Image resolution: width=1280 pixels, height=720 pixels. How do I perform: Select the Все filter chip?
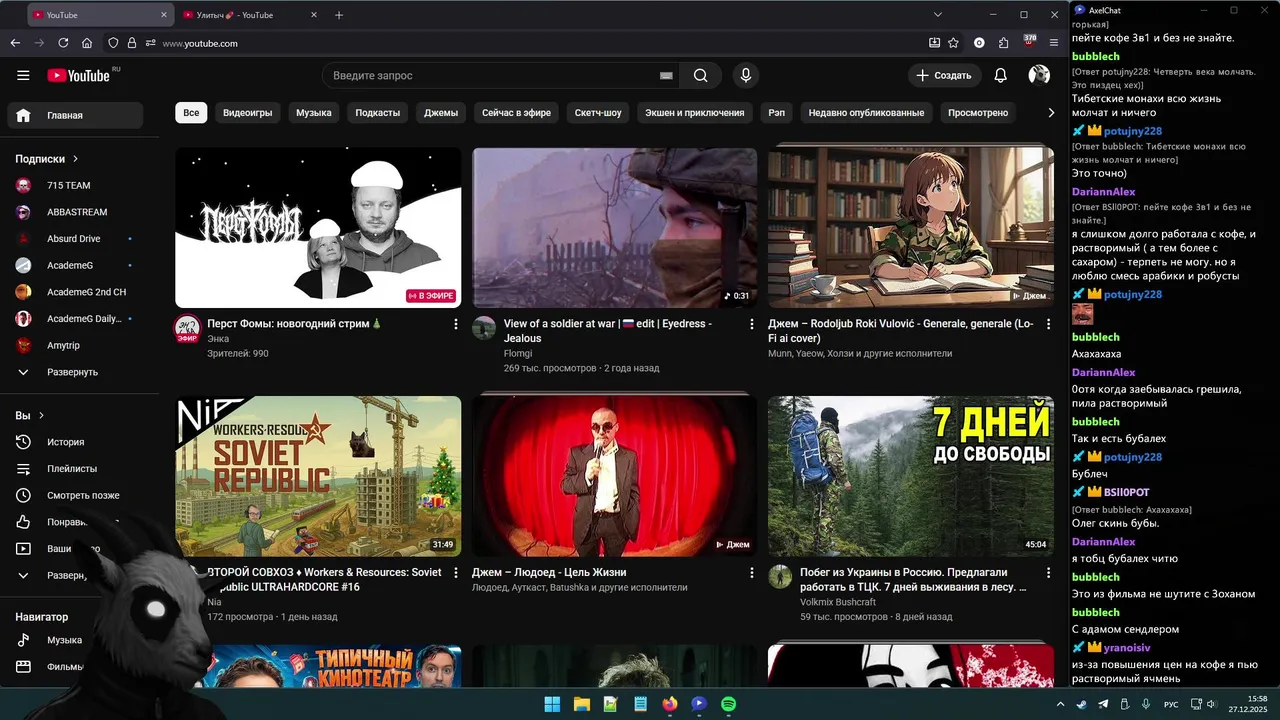191,113
